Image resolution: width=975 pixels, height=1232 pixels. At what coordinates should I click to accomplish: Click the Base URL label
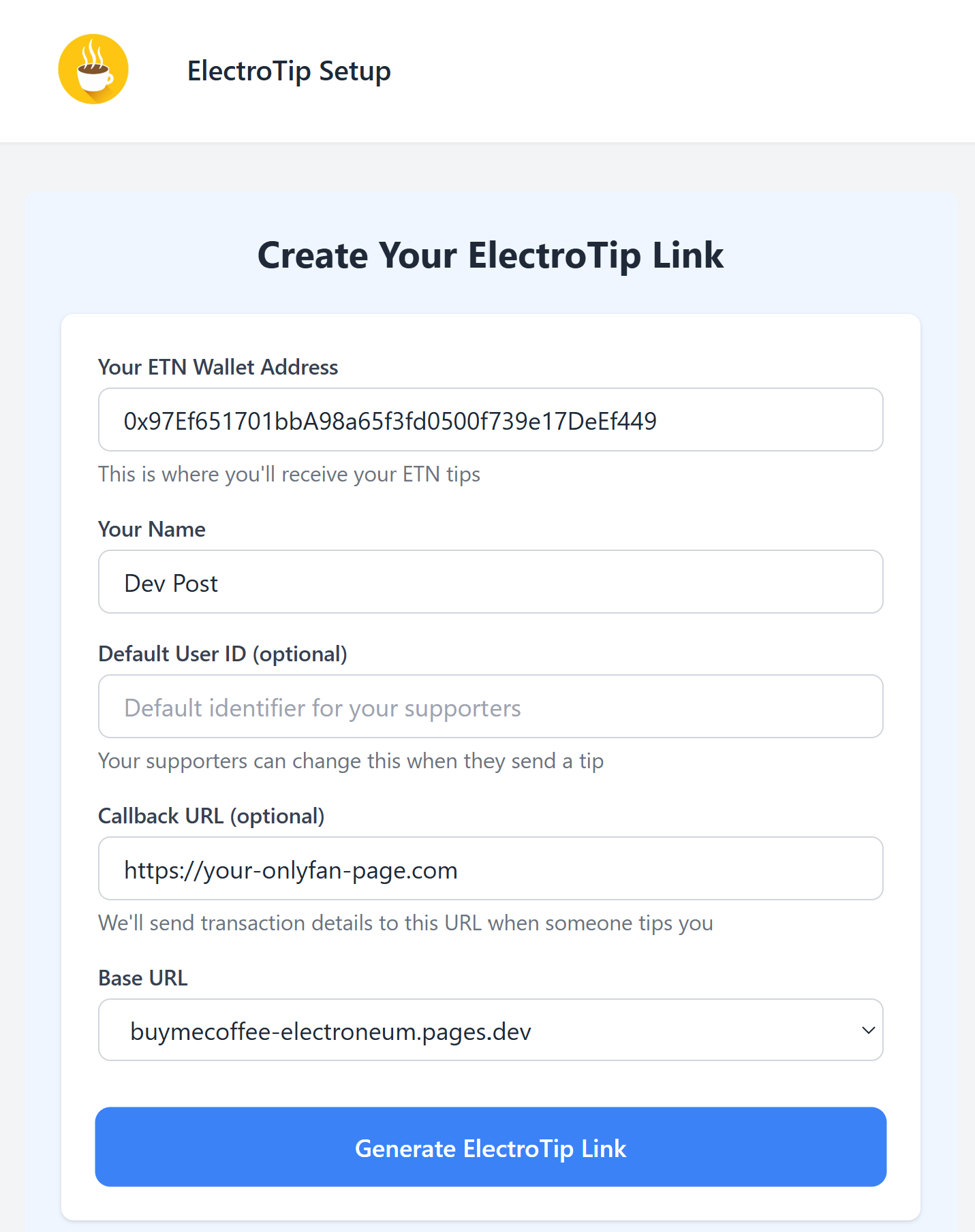tap(143, 978)
